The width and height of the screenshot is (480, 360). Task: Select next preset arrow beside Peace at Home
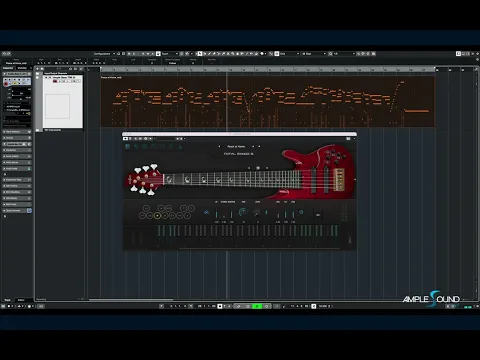(253, 146)
